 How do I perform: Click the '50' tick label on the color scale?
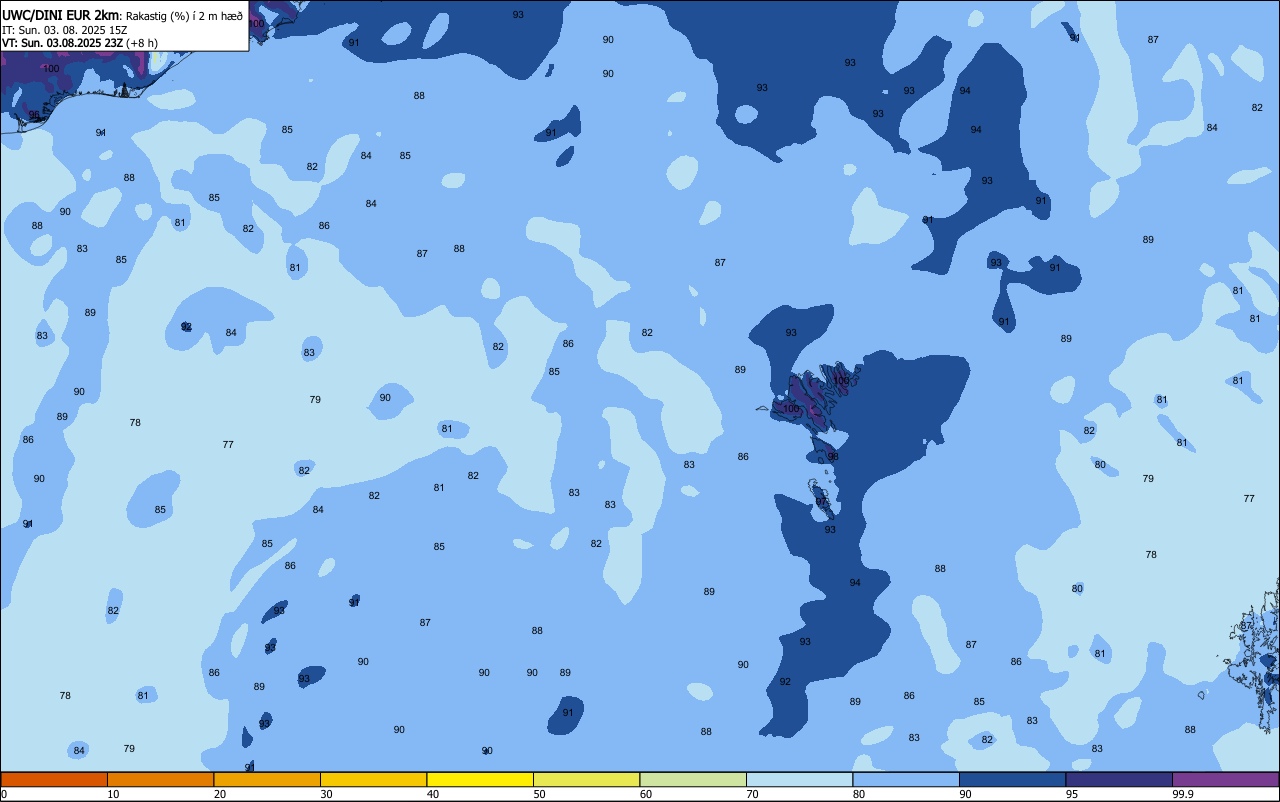pos(539,794)
